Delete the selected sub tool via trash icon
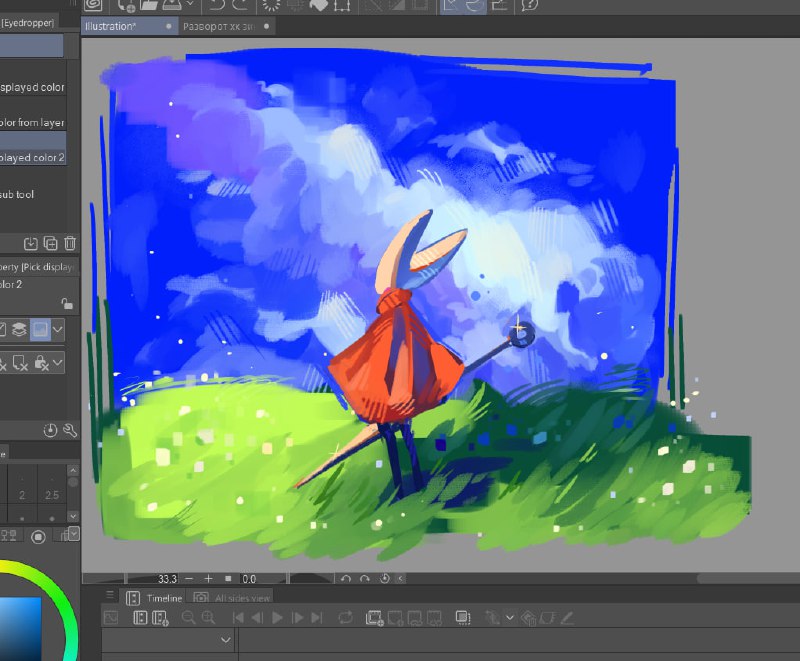Image resolution: width=800 pixels, height=661 pixels. [x=70, y=243]
